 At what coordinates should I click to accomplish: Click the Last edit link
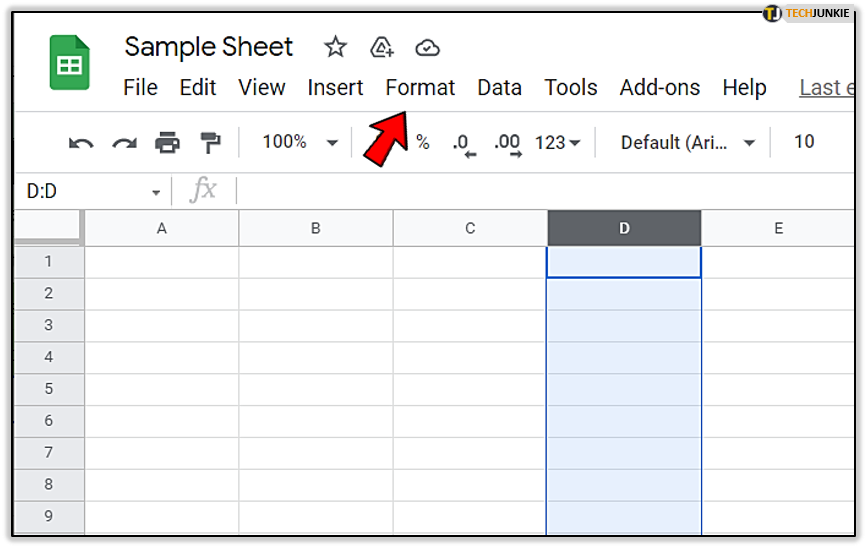(827, 88)
